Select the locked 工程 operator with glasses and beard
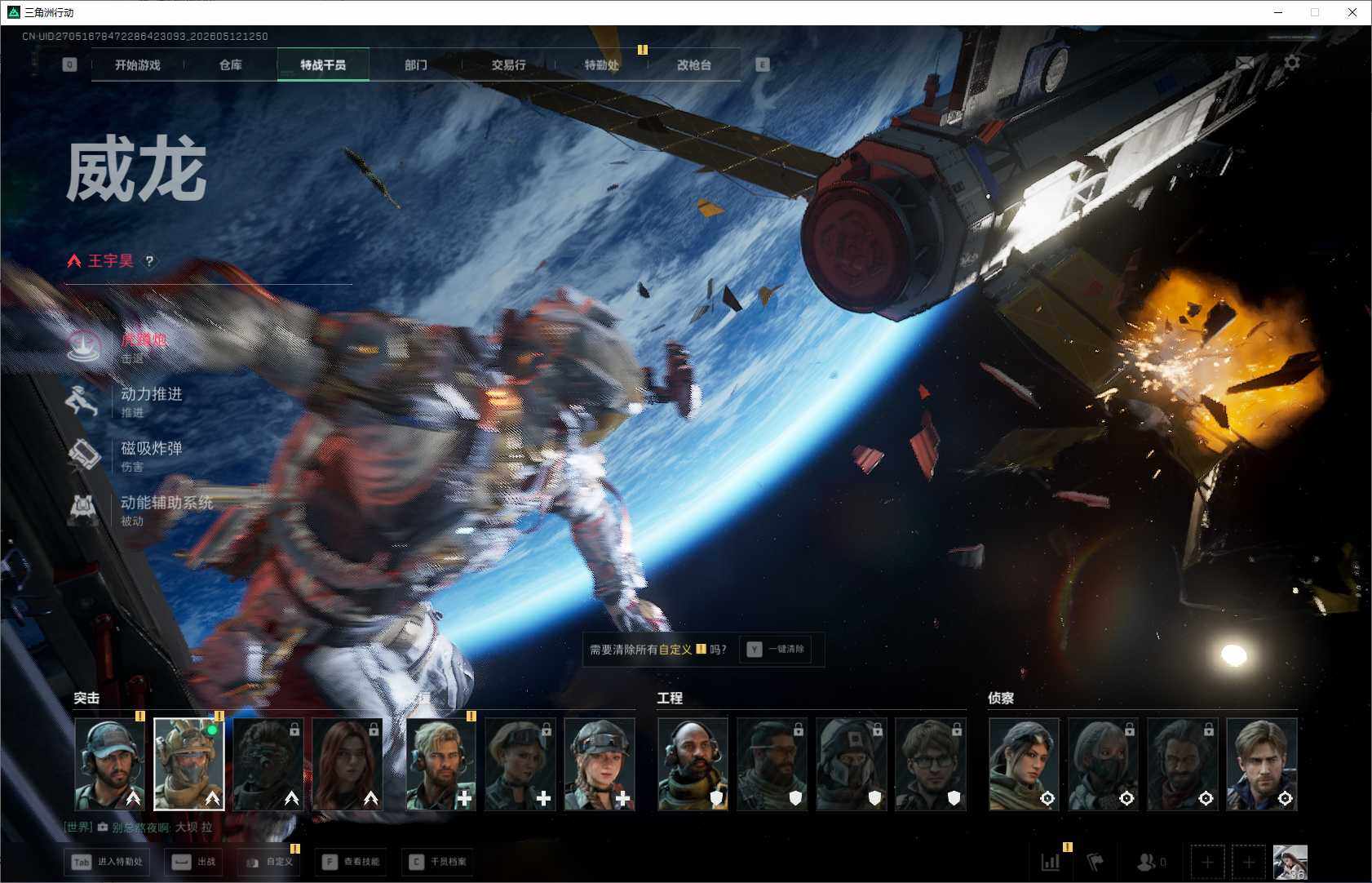1372x883 pixels. click(772, 764)
